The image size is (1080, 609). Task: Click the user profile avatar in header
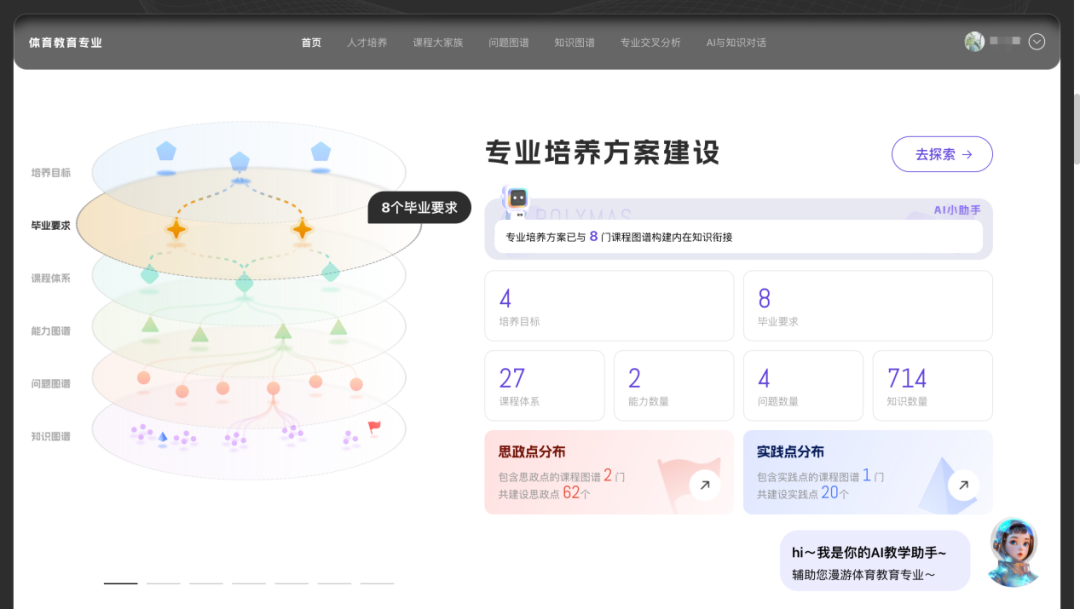pyautogui.click(x=974, y=42)
